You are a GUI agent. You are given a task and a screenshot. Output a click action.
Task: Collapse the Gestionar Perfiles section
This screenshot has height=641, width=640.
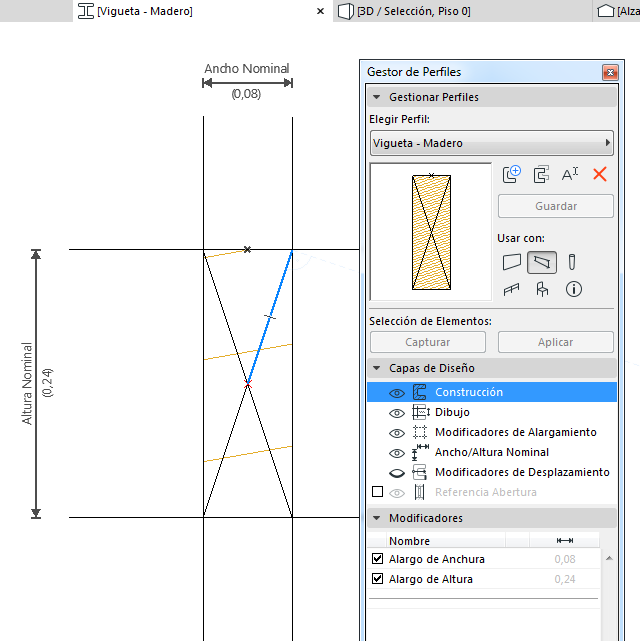click(376, 97)
